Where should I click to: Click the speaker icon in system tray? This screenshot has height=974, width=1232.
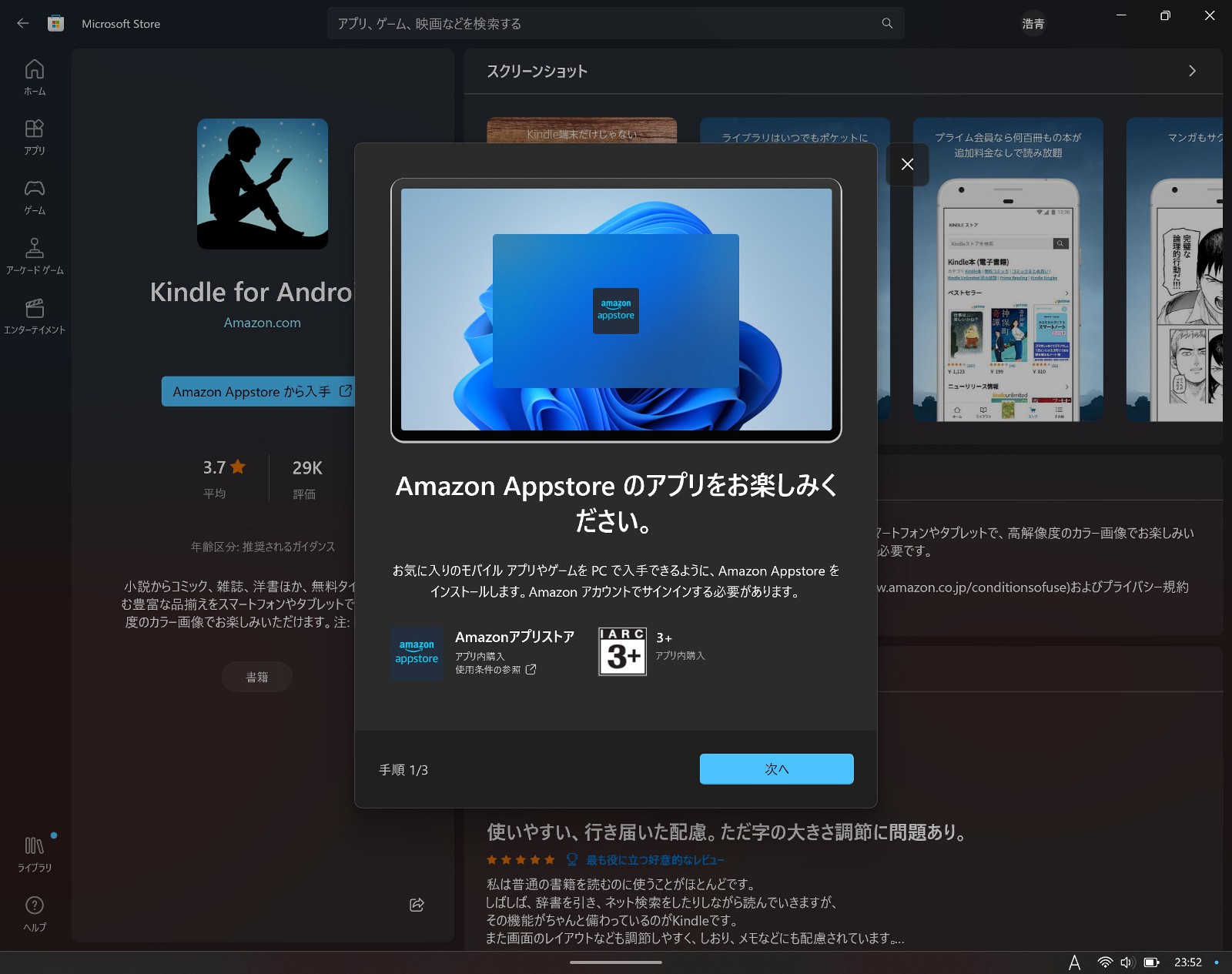pyautogui.click(x=1127, y=962)
